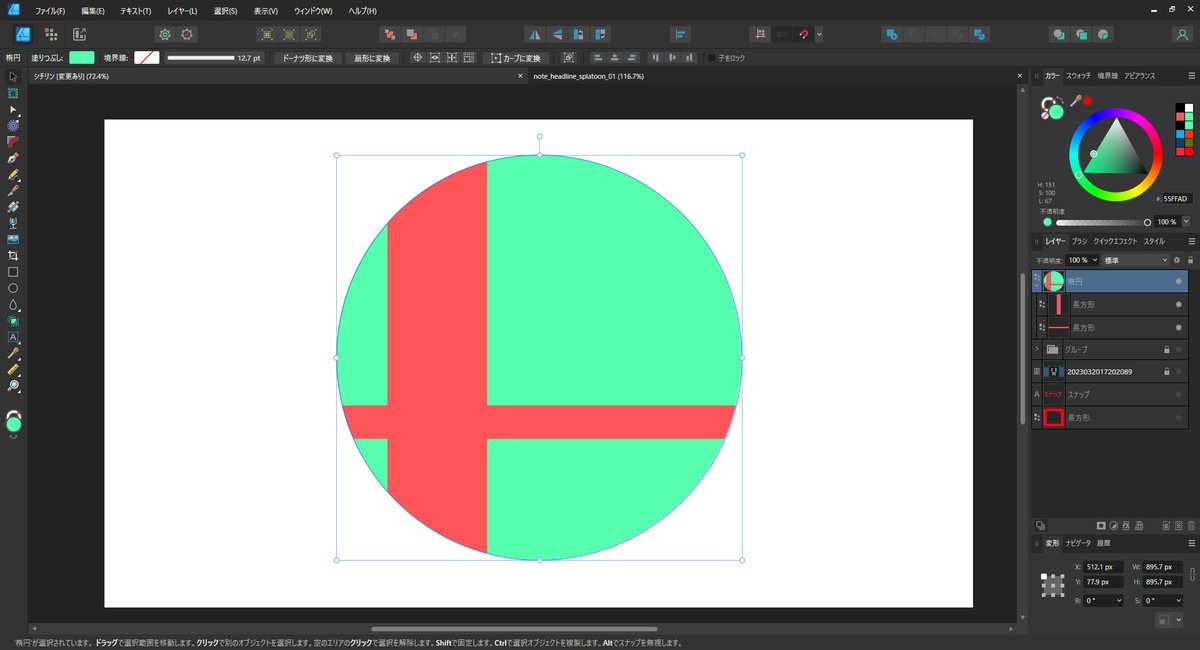Click the ドーナツ形に変換 button
Screen dimensions: 1200x650
(x=306, y=58)
